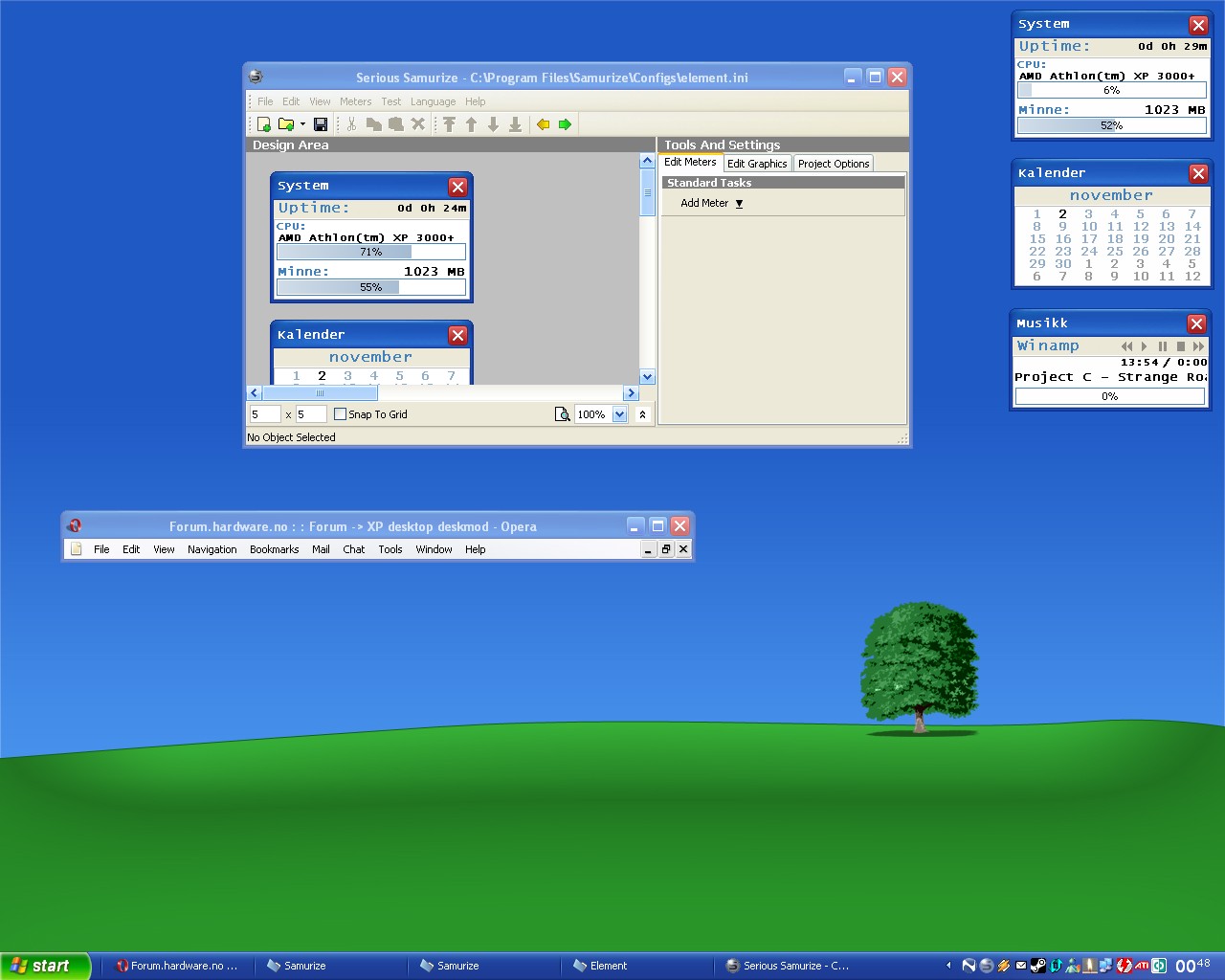Save the config with the floppy icon
1225x980 pixels.
pos(321,124)
